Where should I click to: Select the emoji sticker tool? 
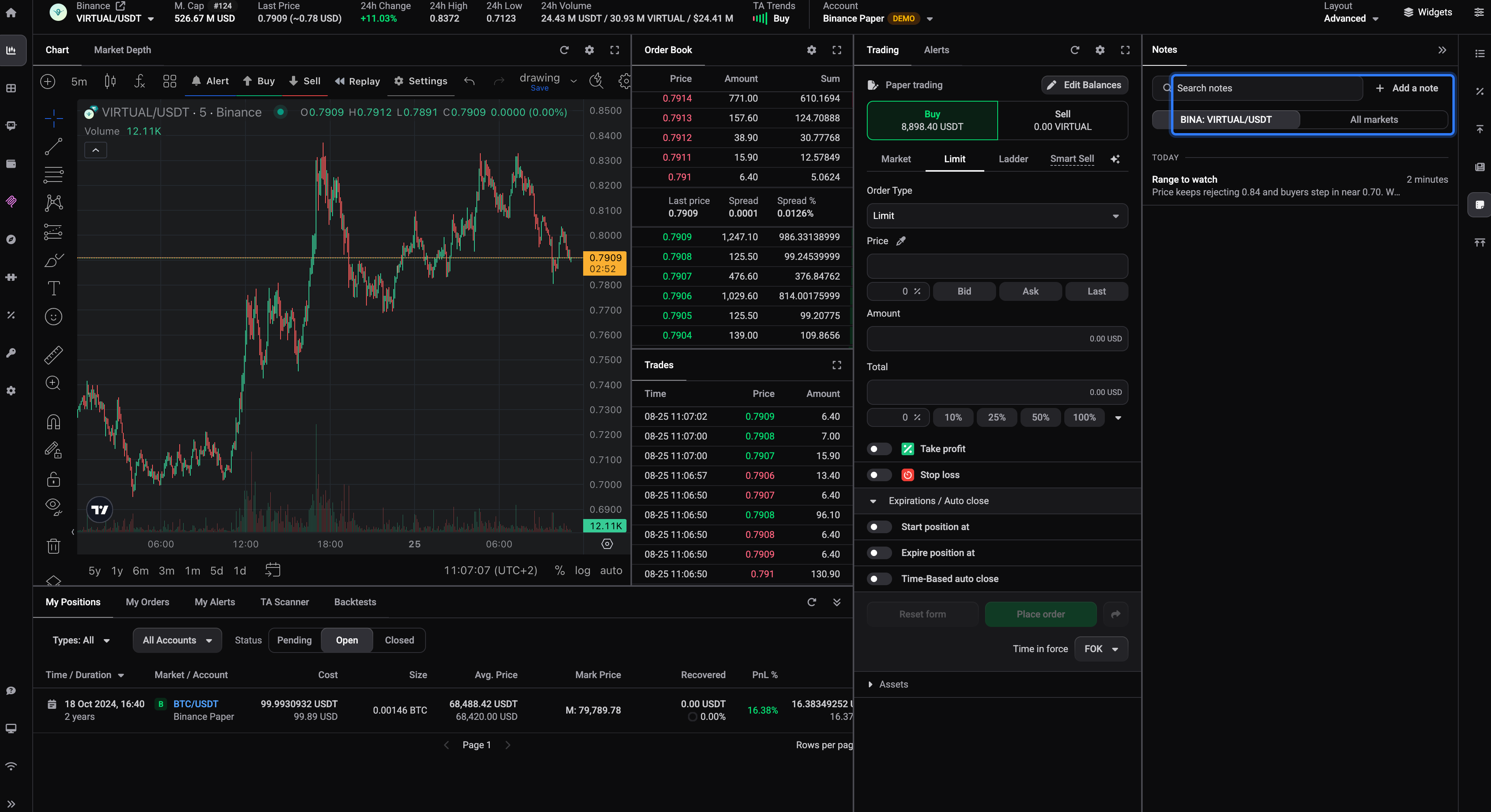tap(53, 316)
